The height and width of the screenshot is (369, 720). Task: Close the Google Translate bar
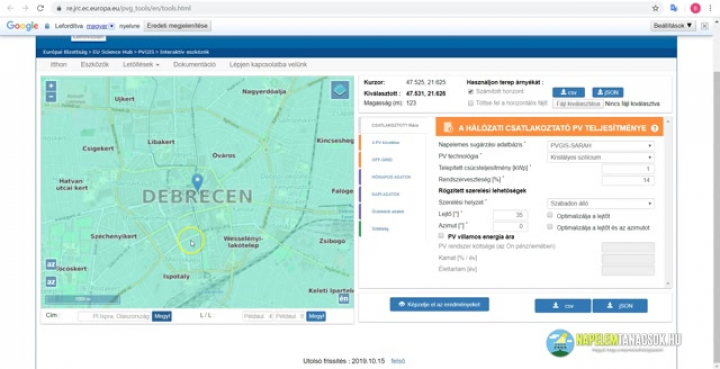click(705, 26)
